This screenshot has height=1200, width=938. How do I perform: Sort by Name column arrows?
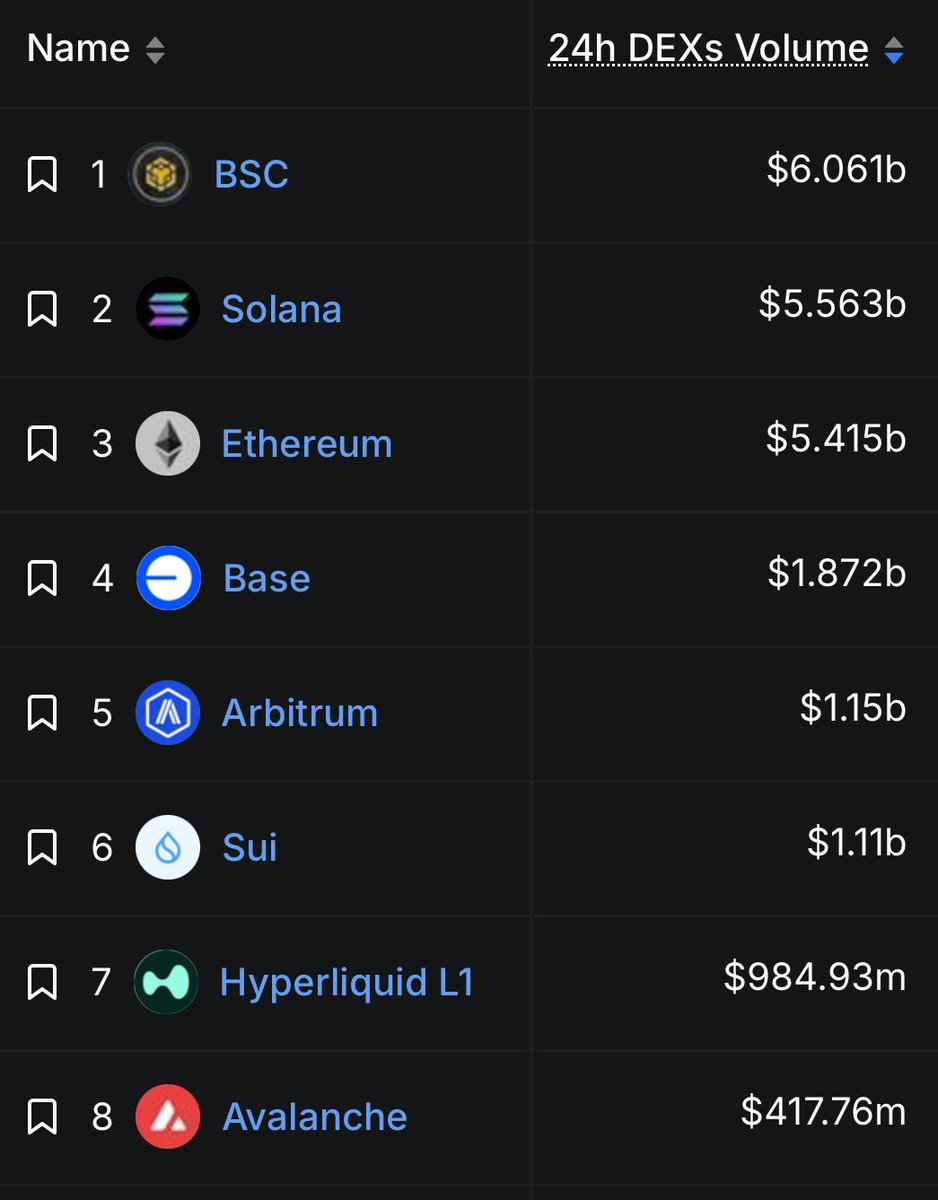(x=154, y=50)
